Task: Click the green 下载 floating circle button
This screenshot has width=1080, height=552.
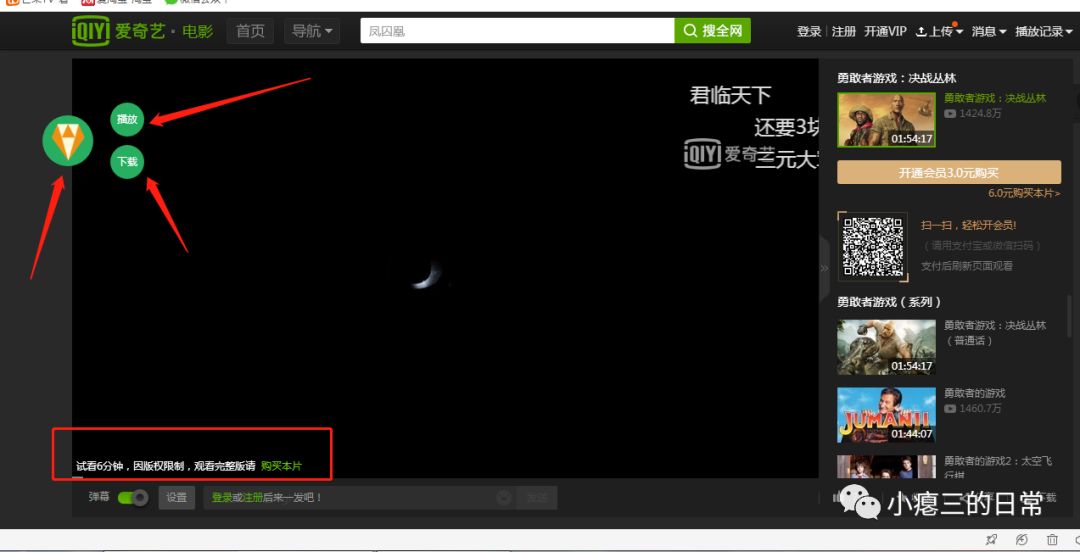Action: coord(127,162)
